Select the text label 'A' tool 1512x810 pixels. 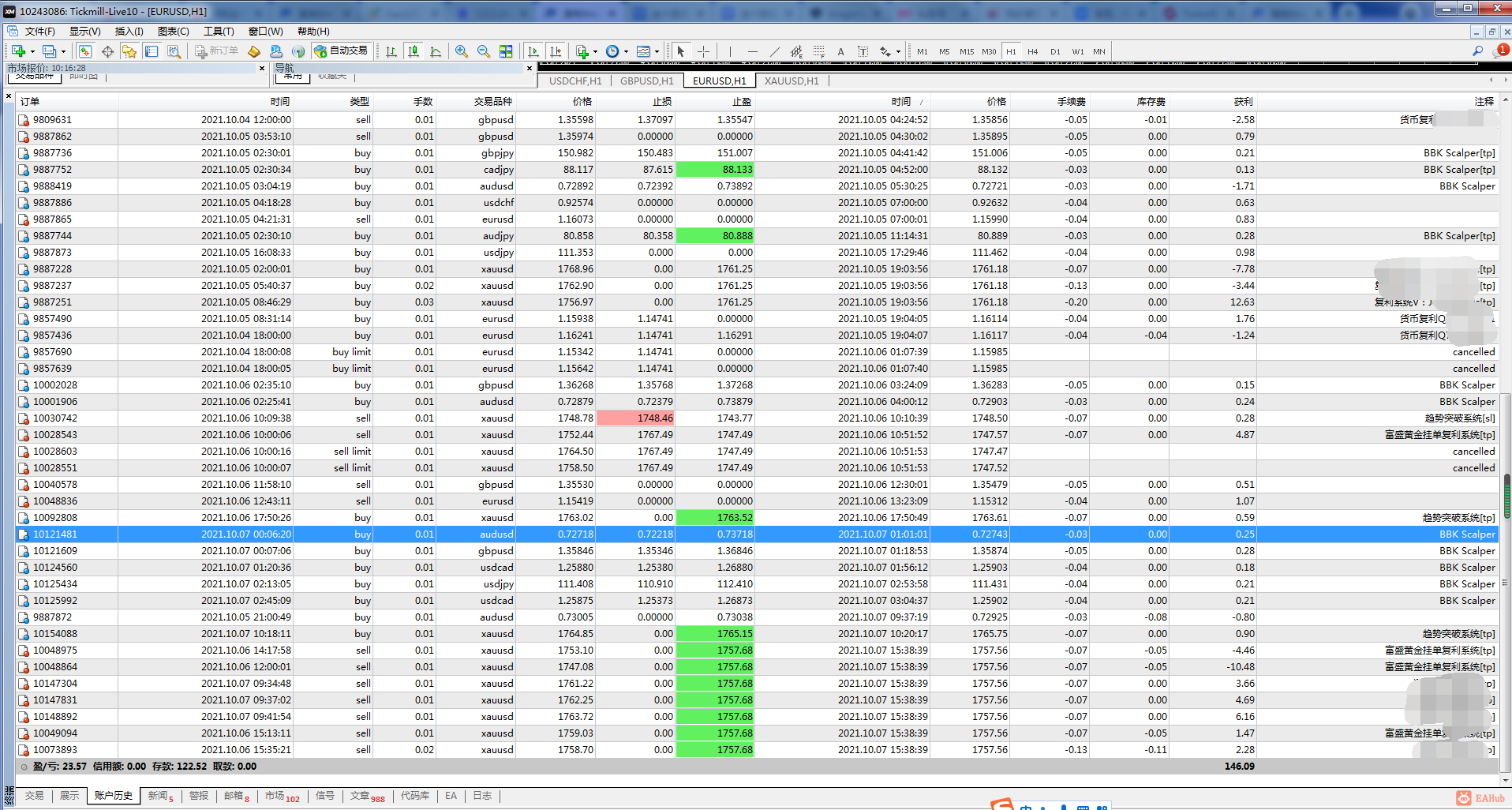point(840,51)
